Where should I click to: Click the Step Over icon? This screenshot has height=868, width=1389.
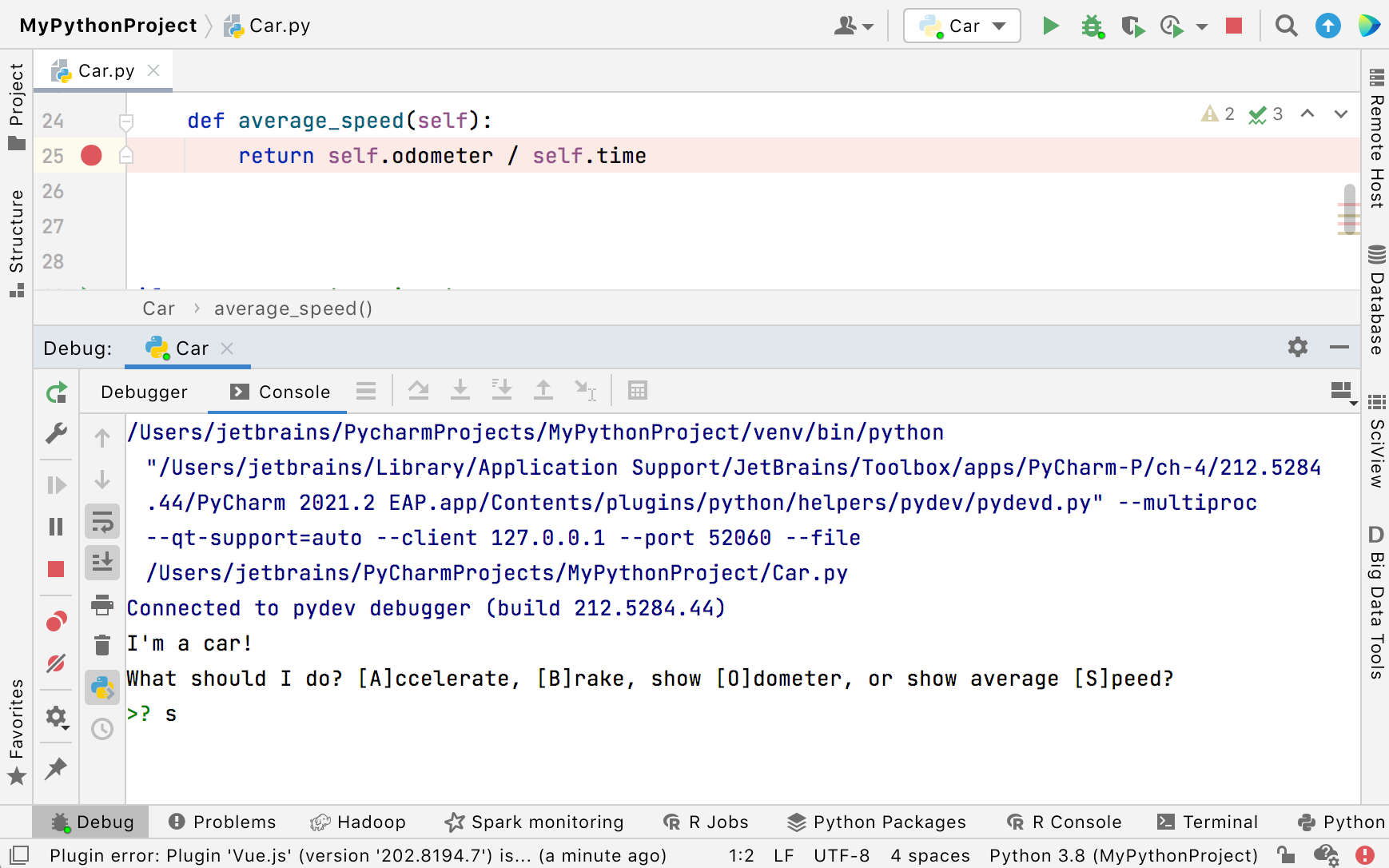tap(419, 390)
